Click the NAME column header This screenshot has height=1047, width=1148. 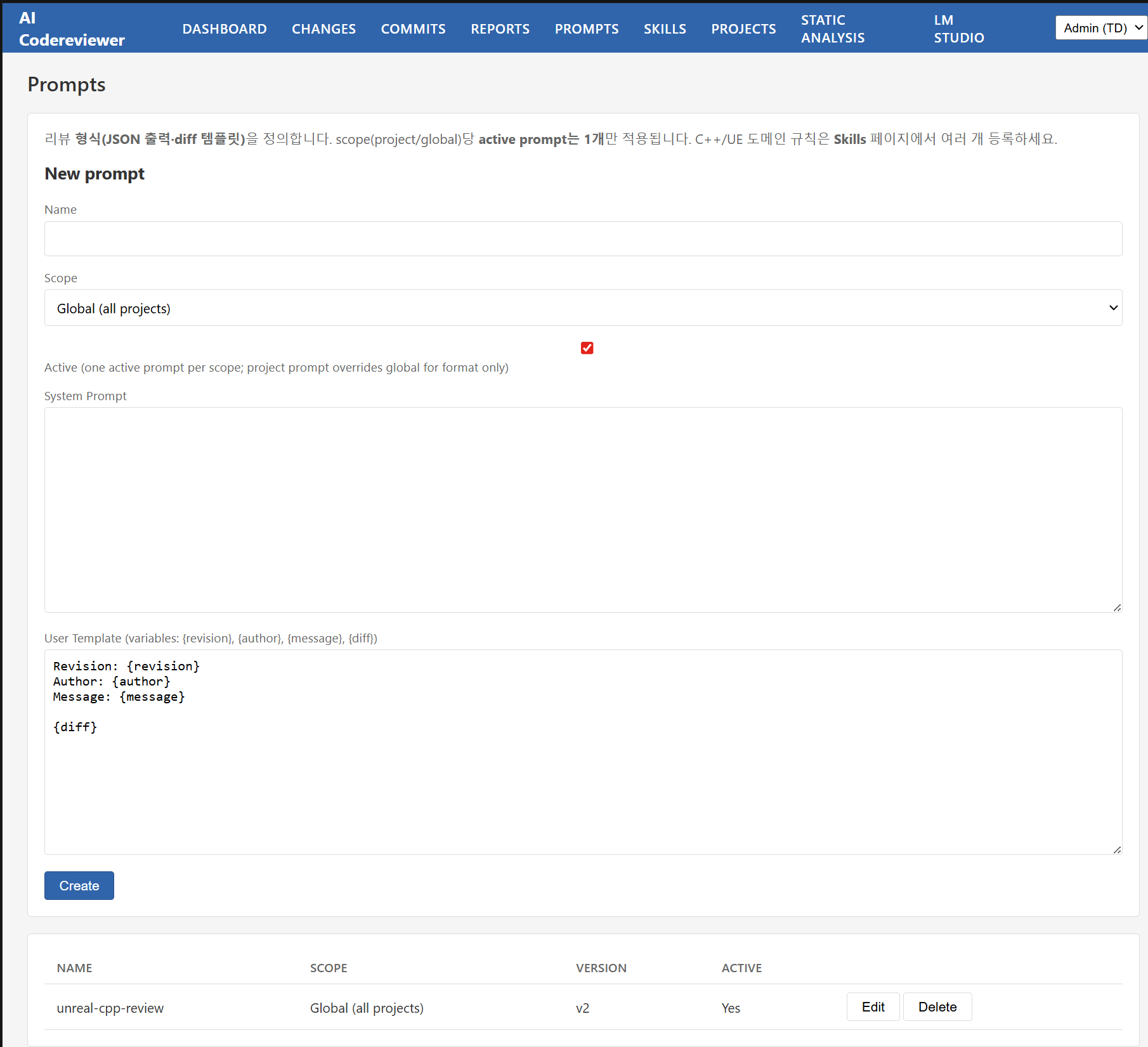(75, 968)
